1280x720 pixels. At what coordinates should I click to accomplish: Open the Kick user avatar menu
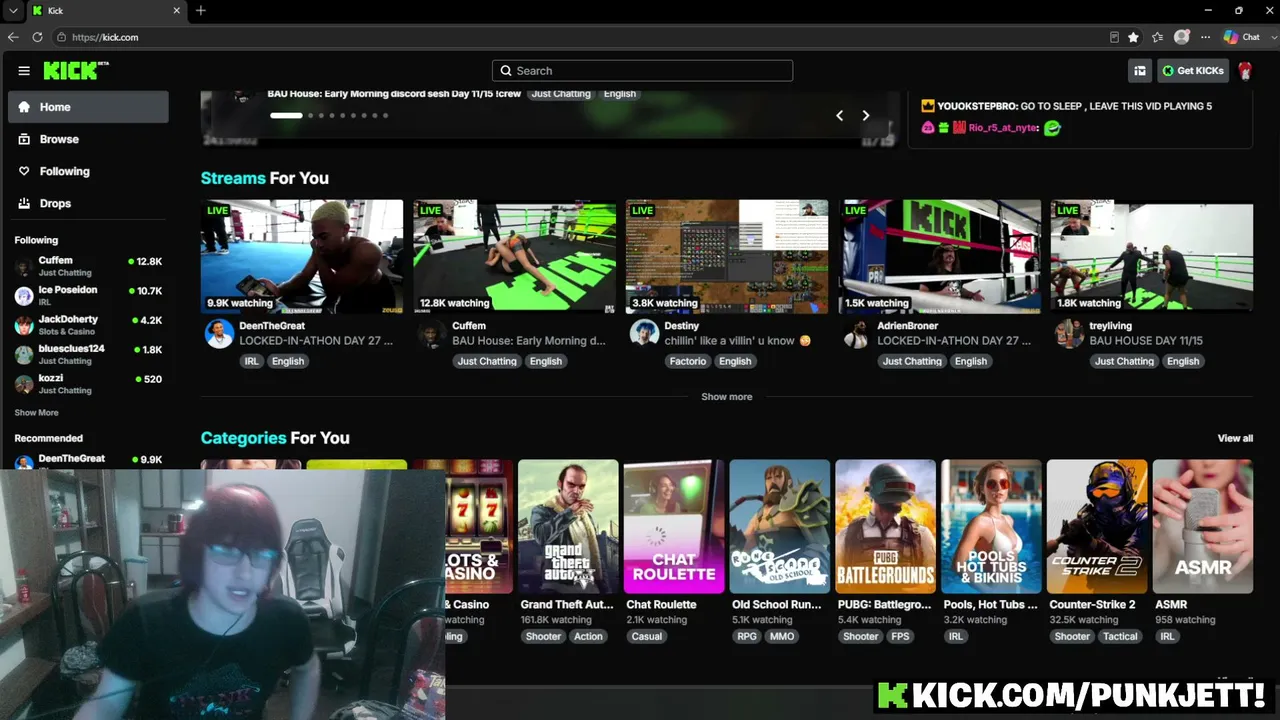click(1245, 71)
